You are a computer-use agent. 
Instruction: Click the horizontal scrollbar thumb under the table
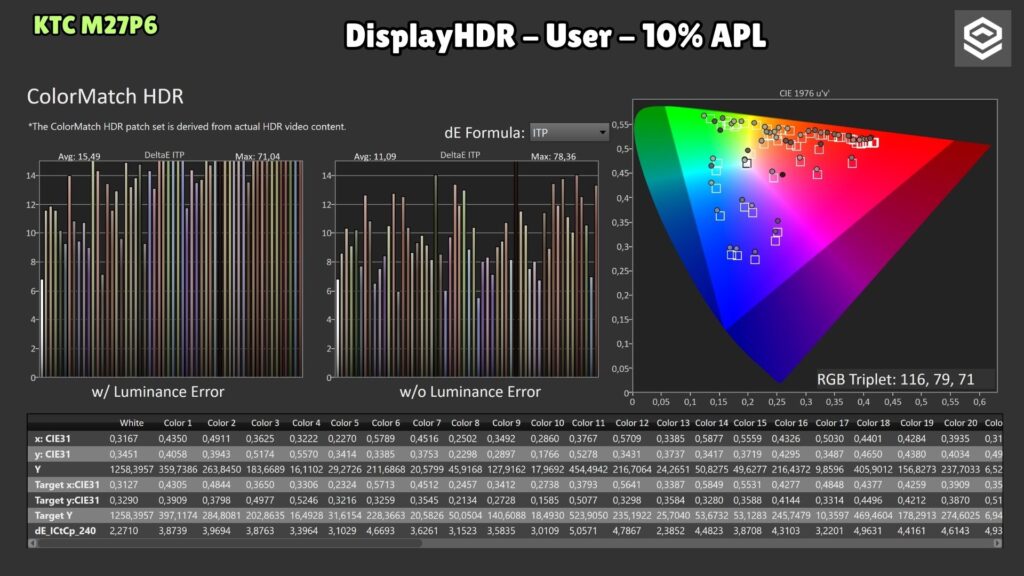click(230, 543)
